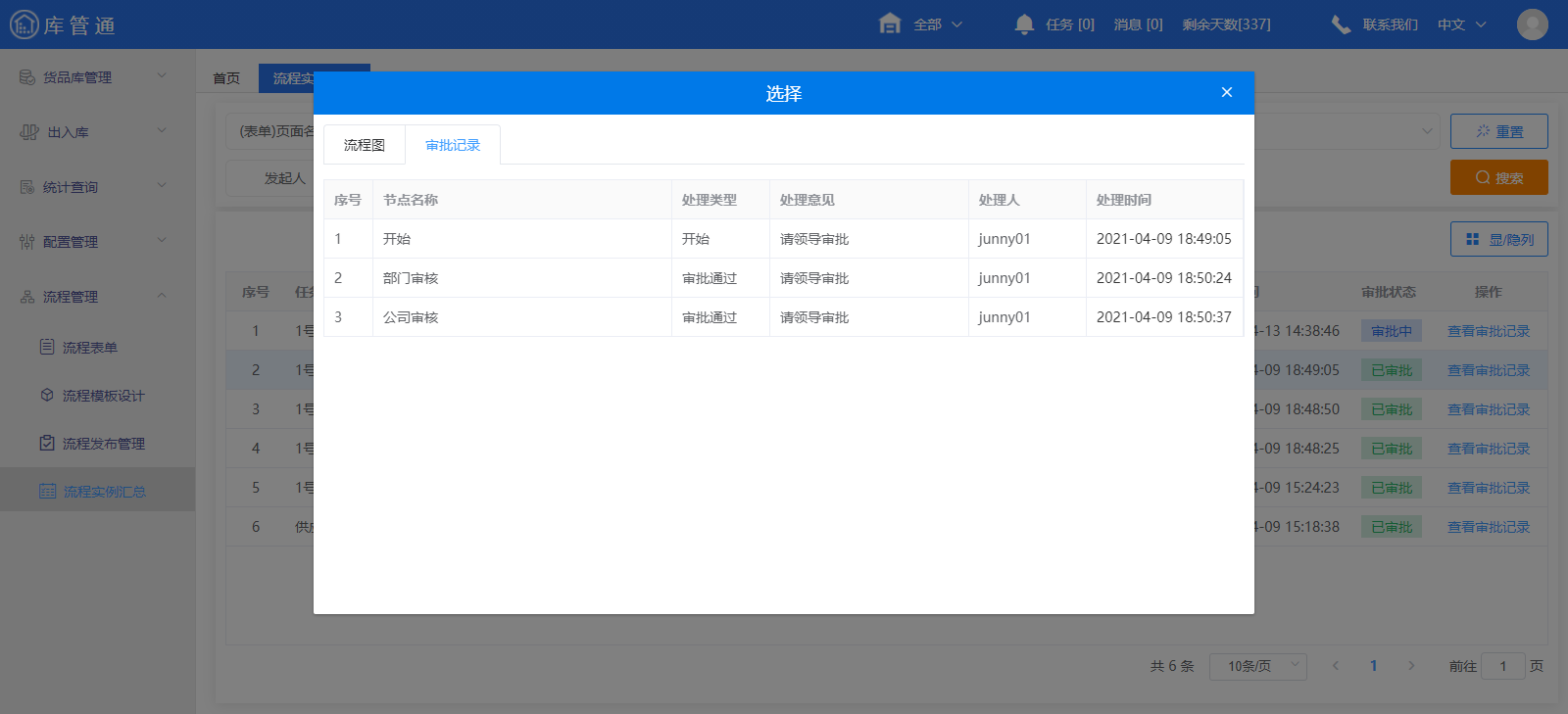This screenshot has height=714, width=1568.
Task: Click the phone contact-us icon
Action: (1341, 24)
